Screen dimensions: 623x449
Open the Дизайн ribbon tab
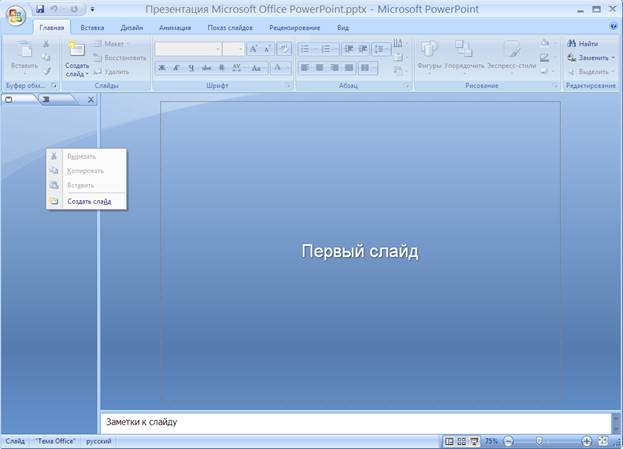(x=131, y=28)
